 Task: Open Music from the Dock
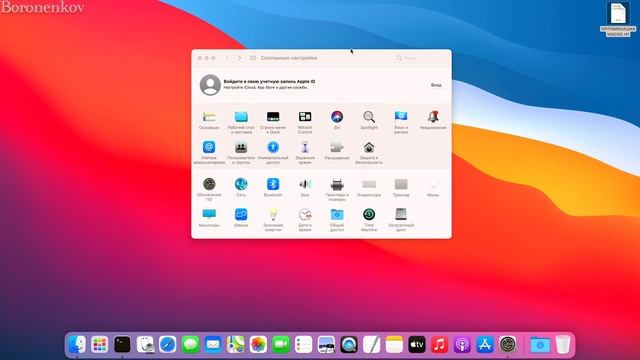[440, 345]
